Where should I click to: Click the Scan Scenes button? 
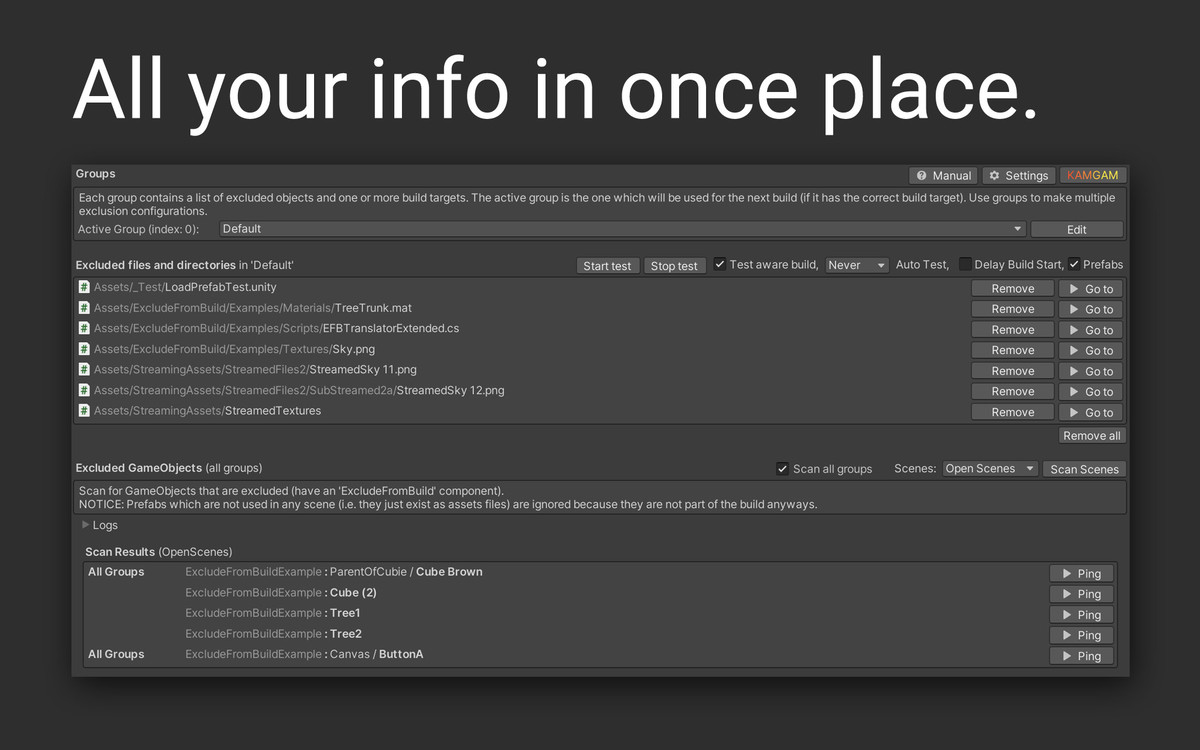(x=1084, y=468)
